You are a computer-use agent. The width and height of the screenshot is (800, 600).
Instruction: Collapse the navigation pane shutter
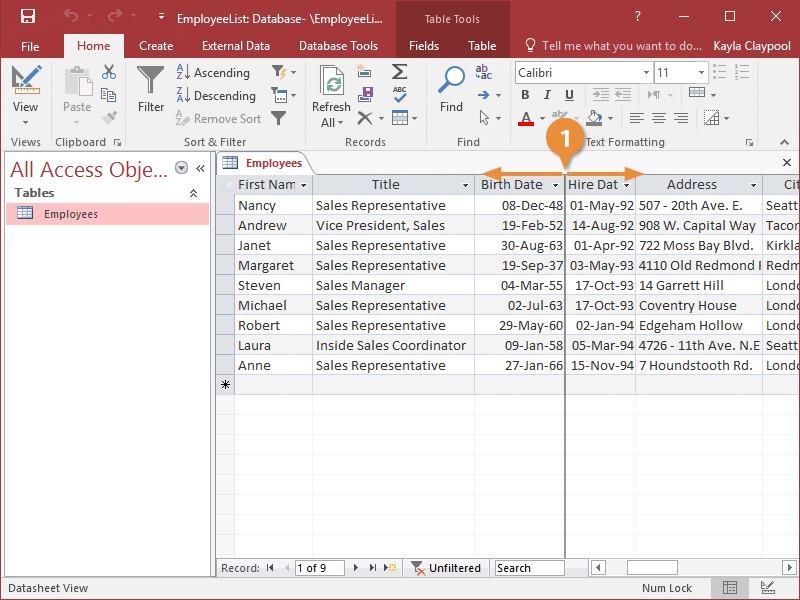coord(201,168)
